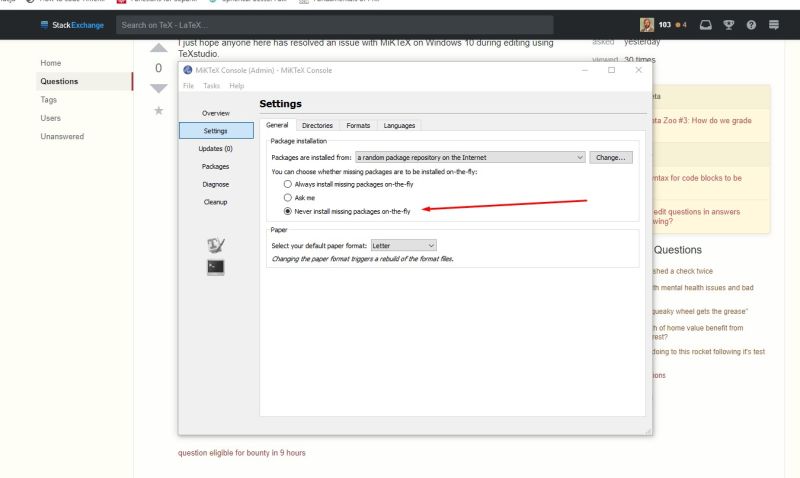Click 'question eligible for bounty in 9 hours'
Image resolution: width=800 pixels, height=478 pixels.
241,452
